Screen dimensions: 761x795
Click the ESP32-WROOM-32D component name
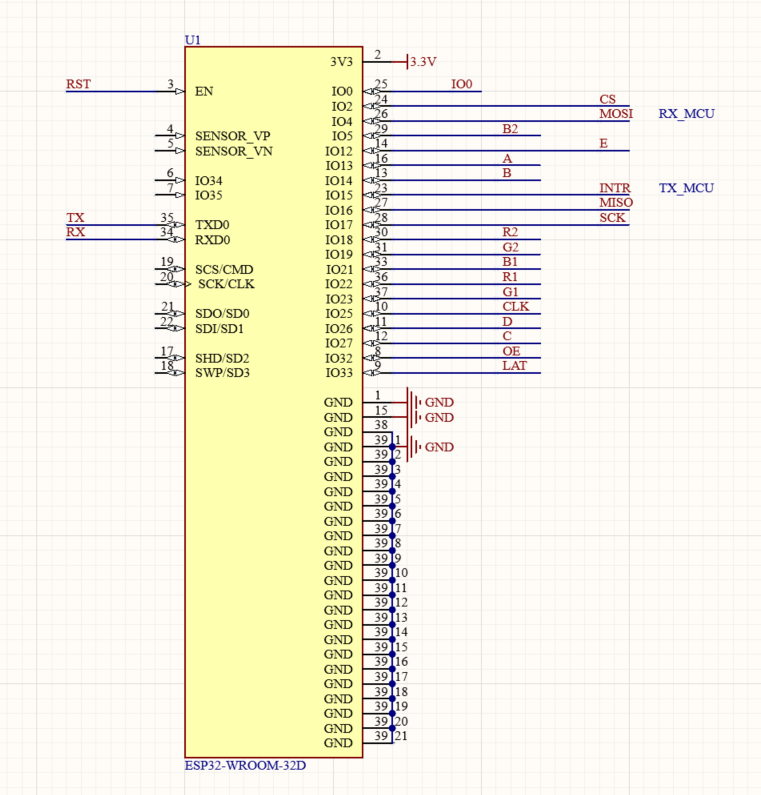[x=245, y=765]
